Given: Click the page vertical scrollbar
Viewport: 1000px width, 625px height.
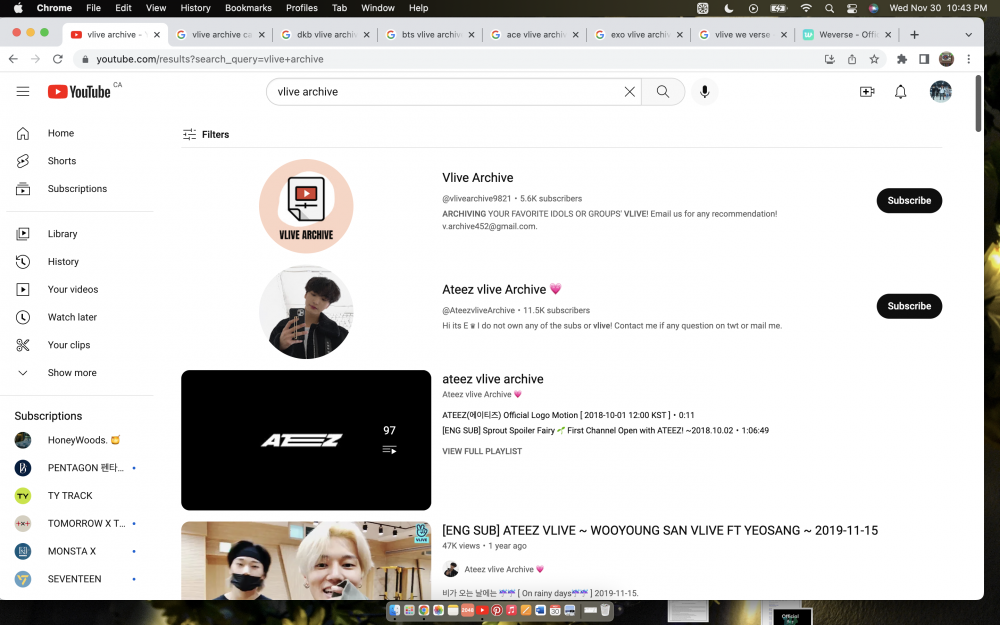Looking at the screenshot, I should coord(978,103).
